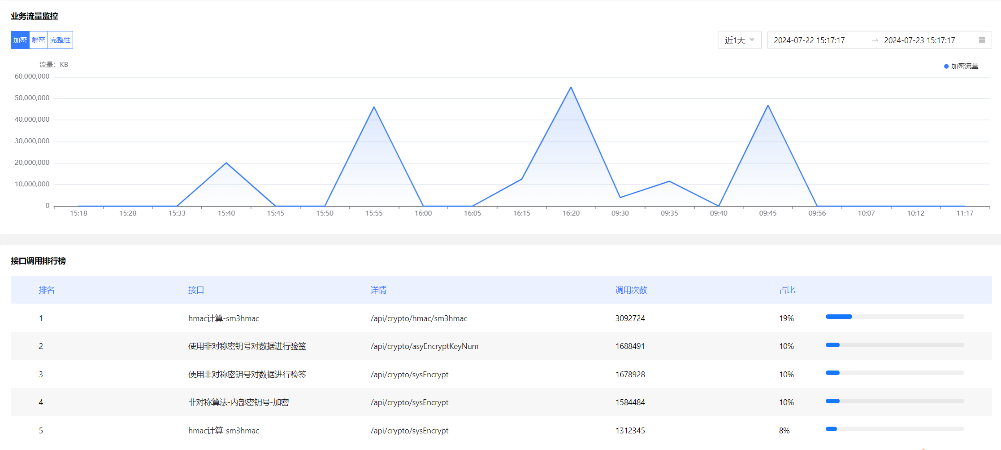The image size is (1001, 450).
Task: Select the first tab under 业务流量监控
Action: coord(20,40)
